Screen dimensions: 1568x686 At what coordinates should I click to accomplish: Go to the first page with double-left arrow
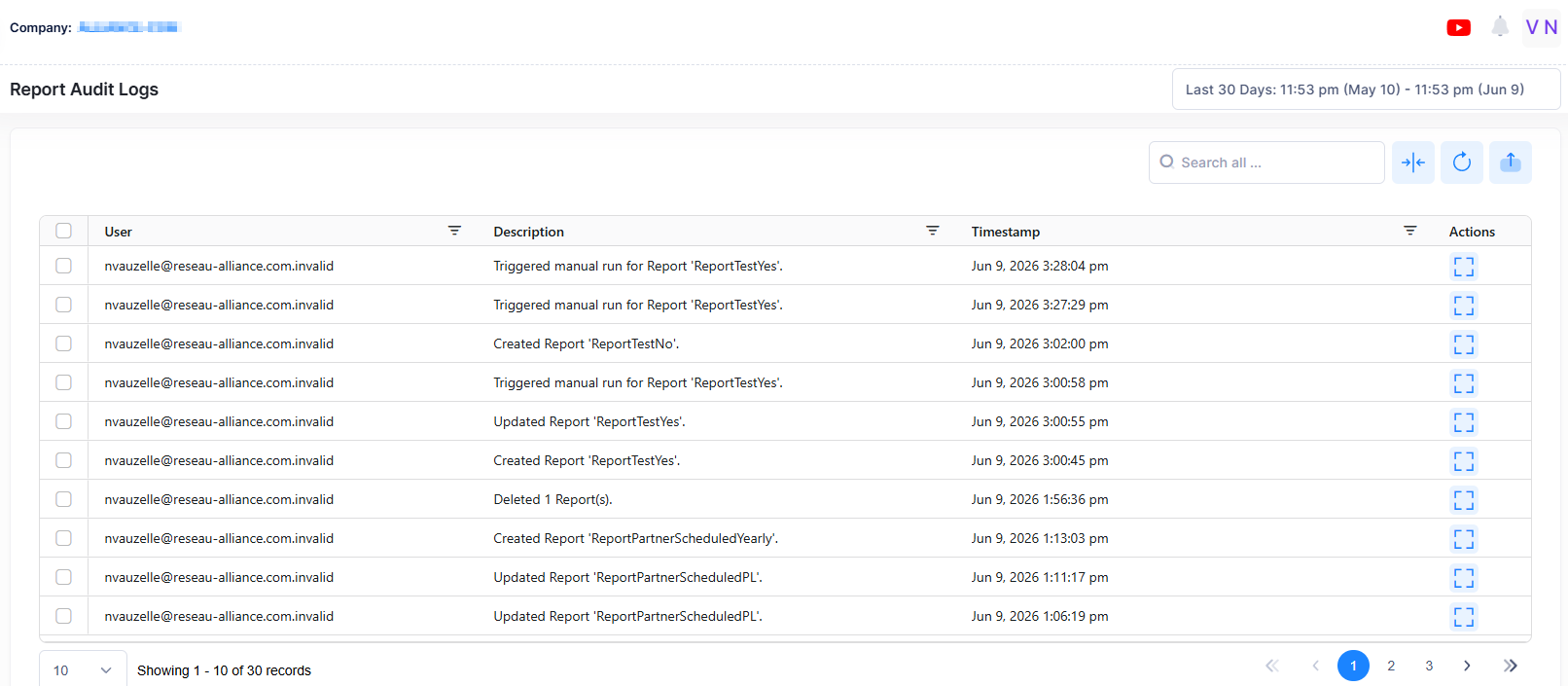(x=1272, y=666)
